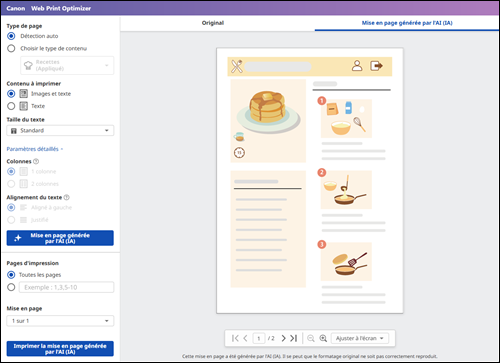Click the 1 colonne layout icon

click(x=23, y=171)
